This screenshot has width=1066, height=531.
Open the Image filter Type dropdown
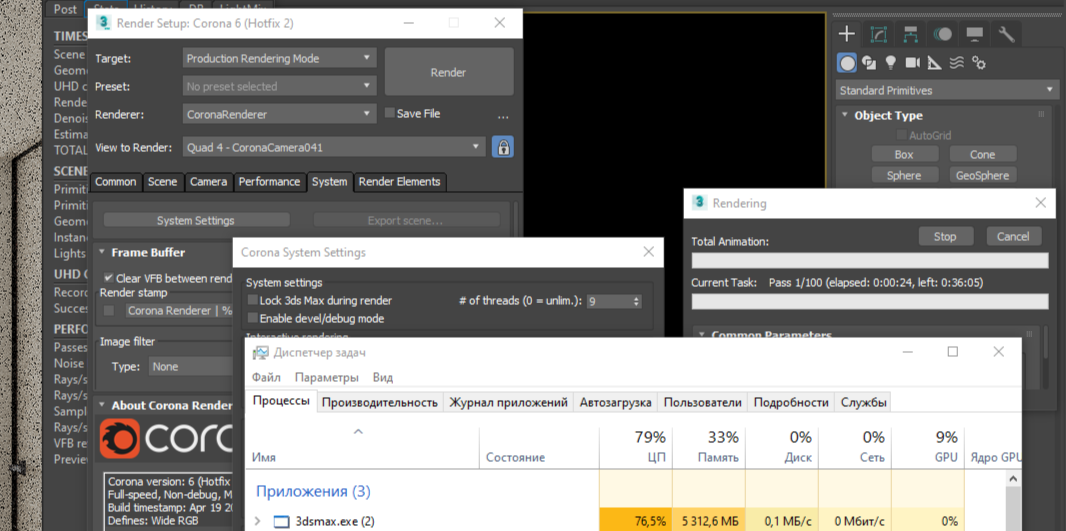point(190,366)
